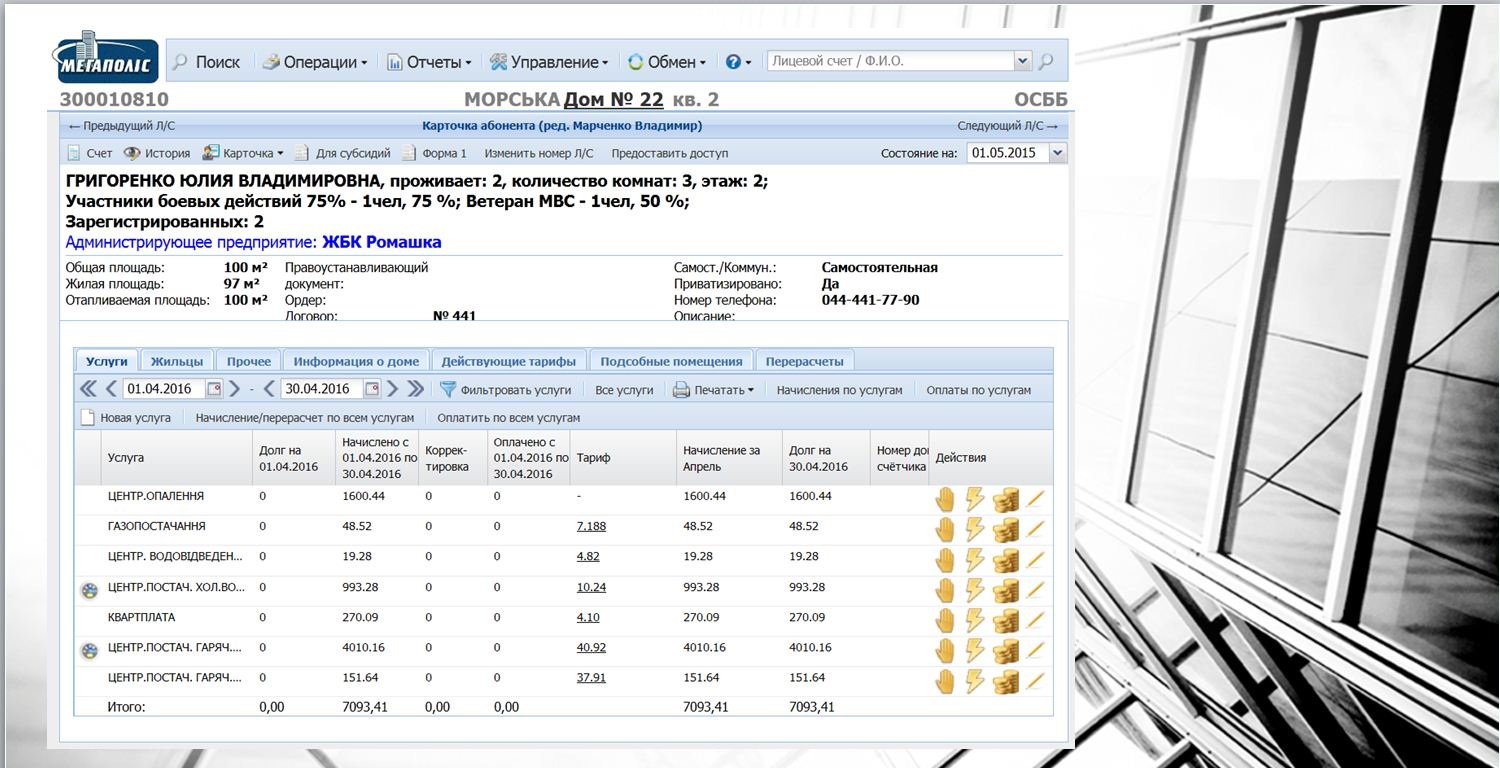Click the Форма 1 button
Viewport: 1500px width, 768px height.
[434, 154]
